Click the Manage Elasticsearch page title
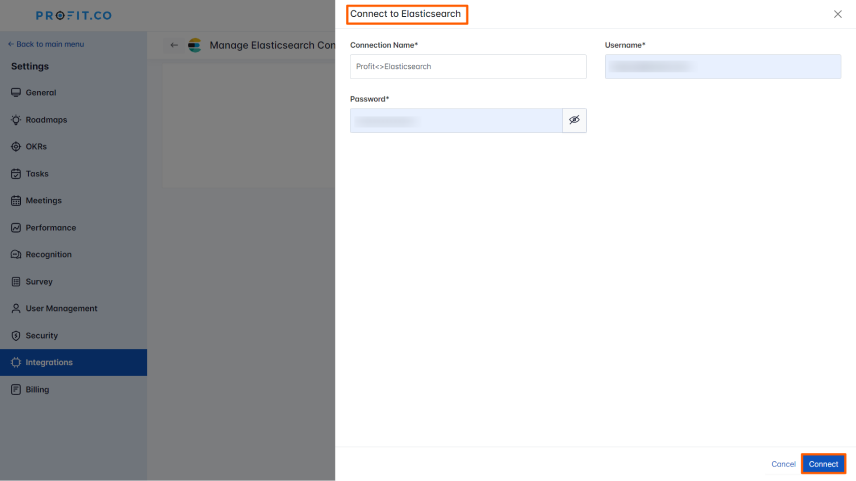 click(x=272, y=45)
